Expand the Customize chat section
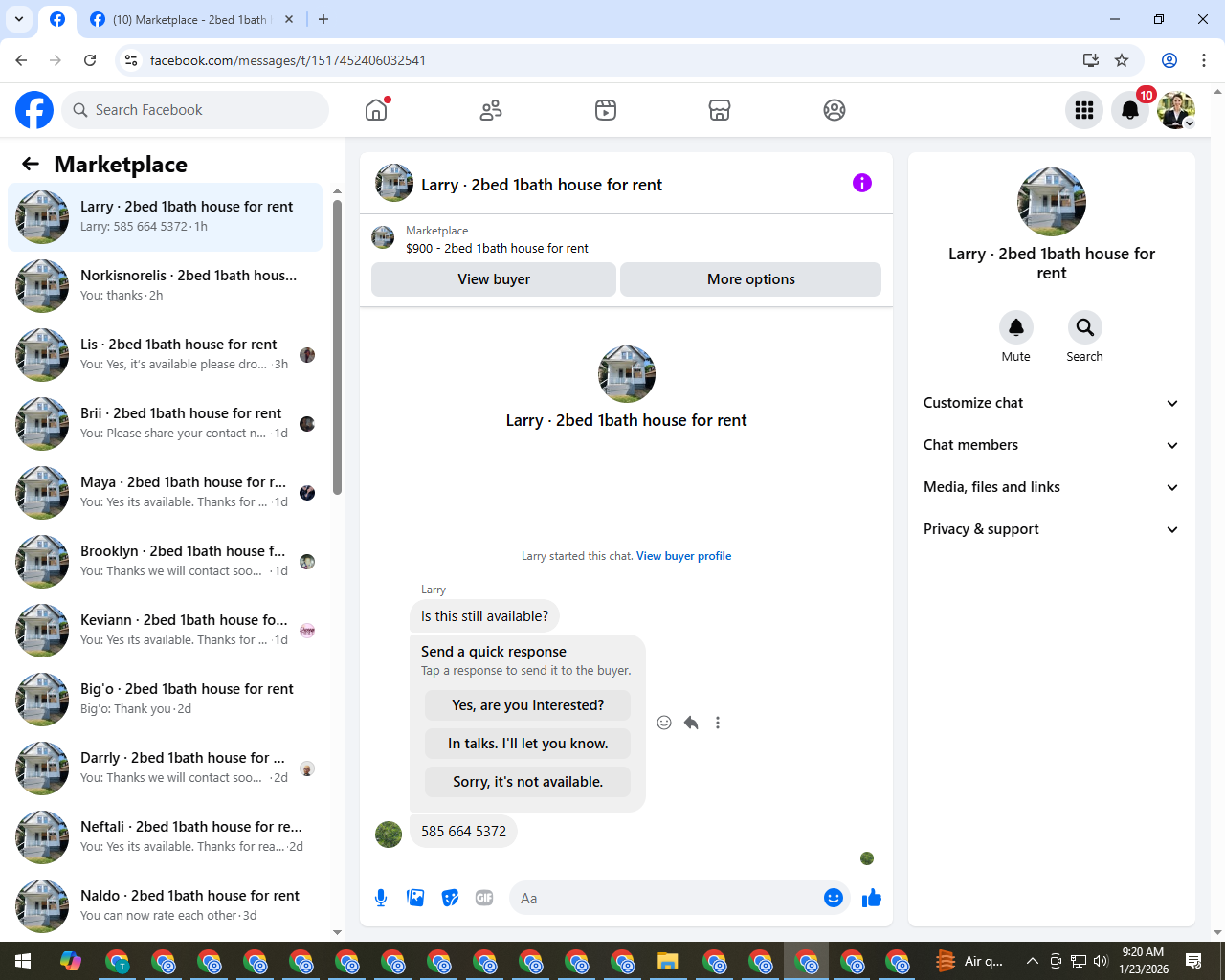1225x980 pixels. tap(1051, 403)
